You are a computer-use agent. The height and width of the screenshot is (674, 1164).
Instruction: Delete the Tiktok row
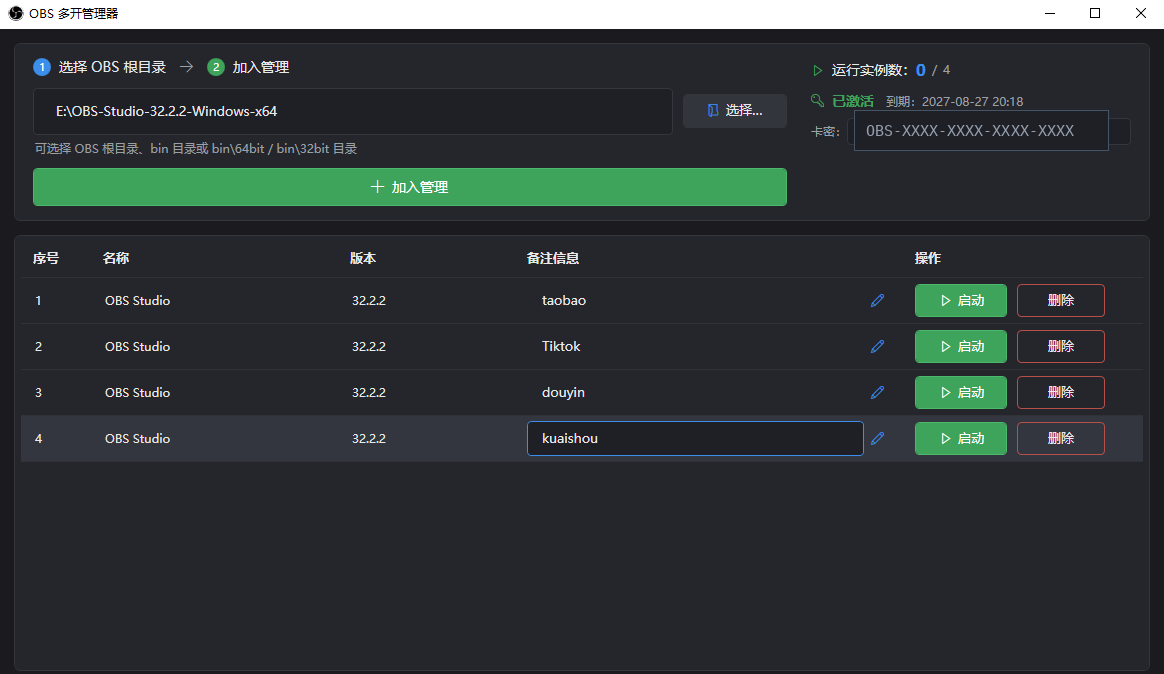click(1061, 347)
